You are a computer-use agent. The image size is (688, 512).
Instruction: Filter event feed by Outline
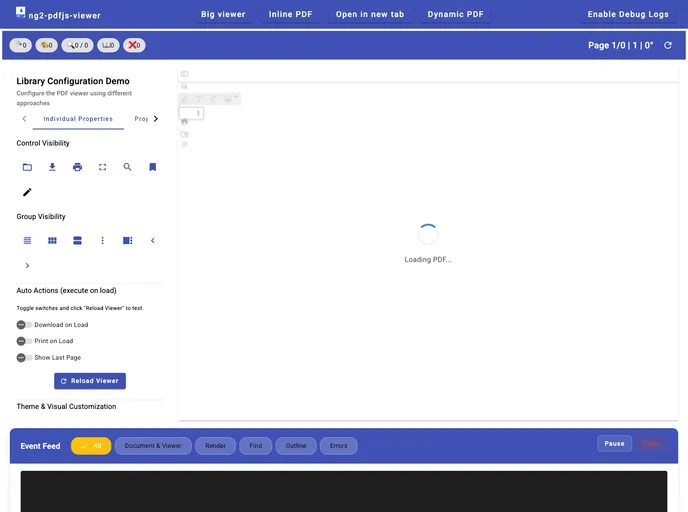pyautogui.click(x=296, y=446)
